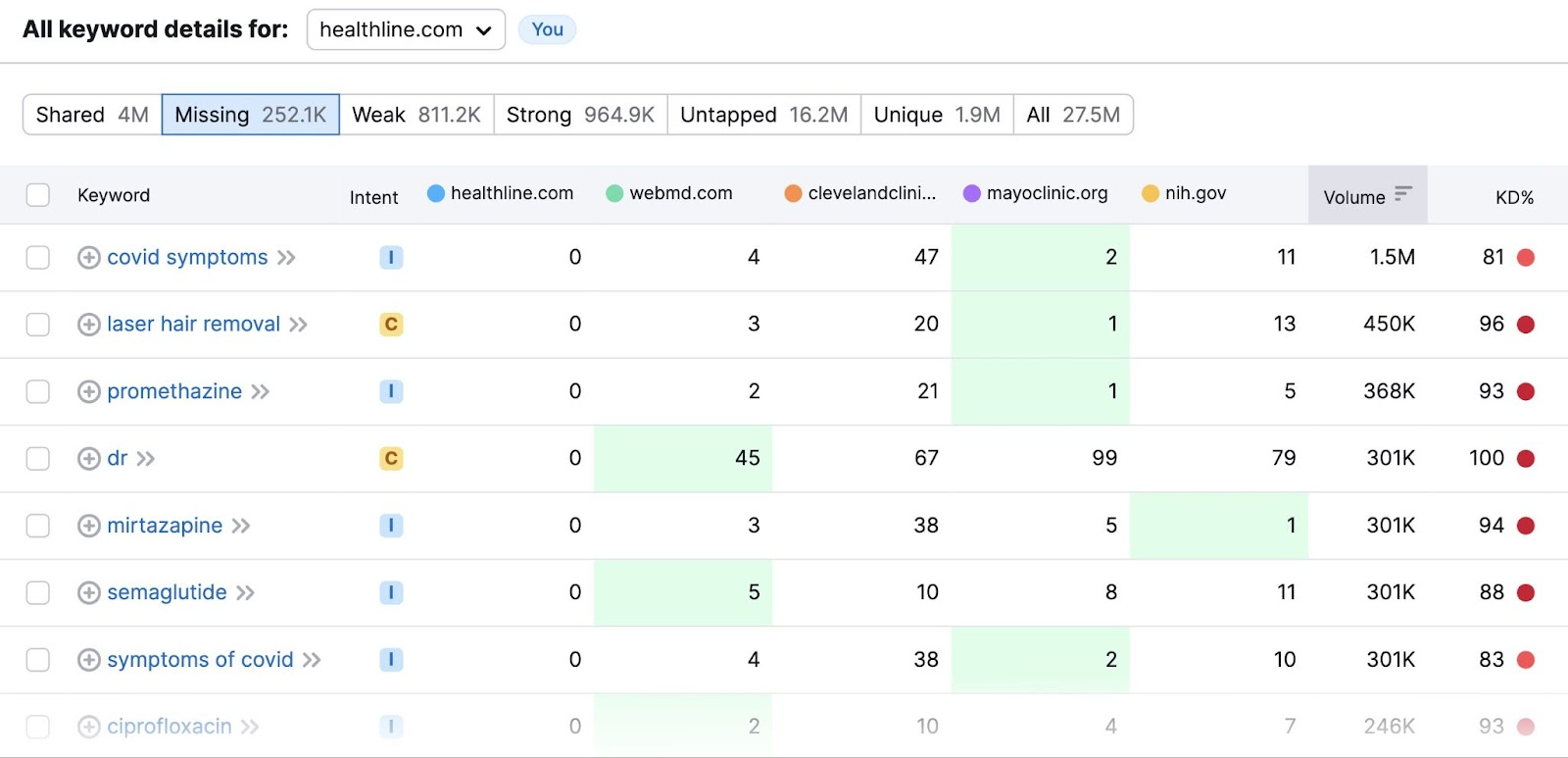Click double-arrow icon after symptoms of covid

pyautogui.click(x=312, y=660)
